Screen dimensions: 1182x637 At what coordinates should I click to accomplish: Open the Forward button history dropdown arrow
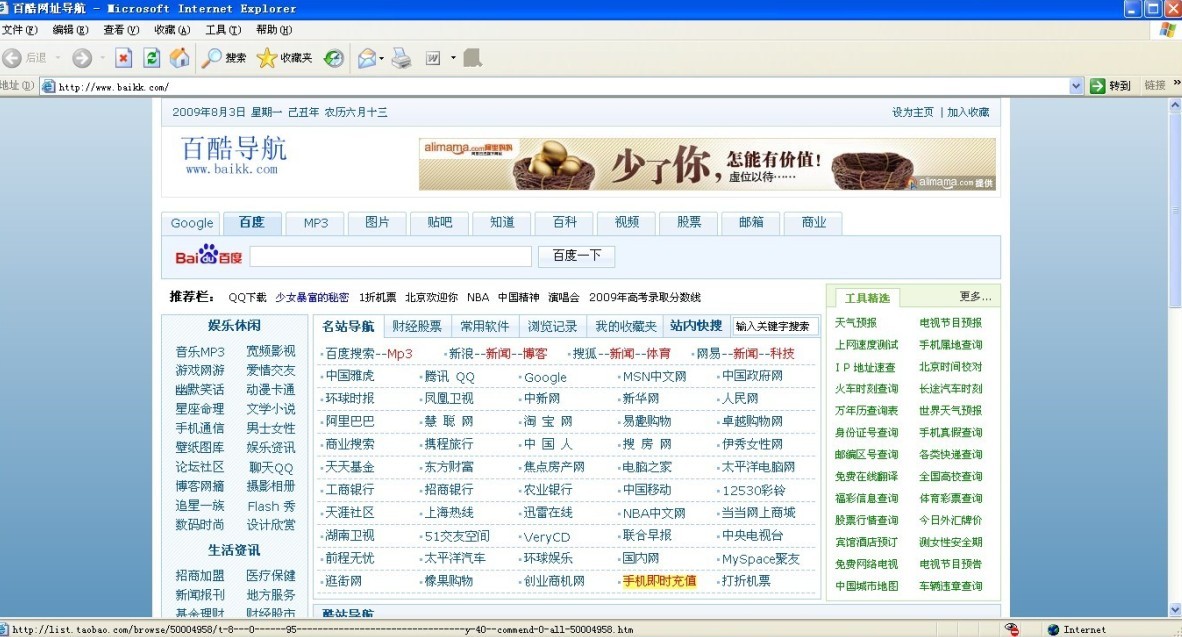(x=103, y=58)
